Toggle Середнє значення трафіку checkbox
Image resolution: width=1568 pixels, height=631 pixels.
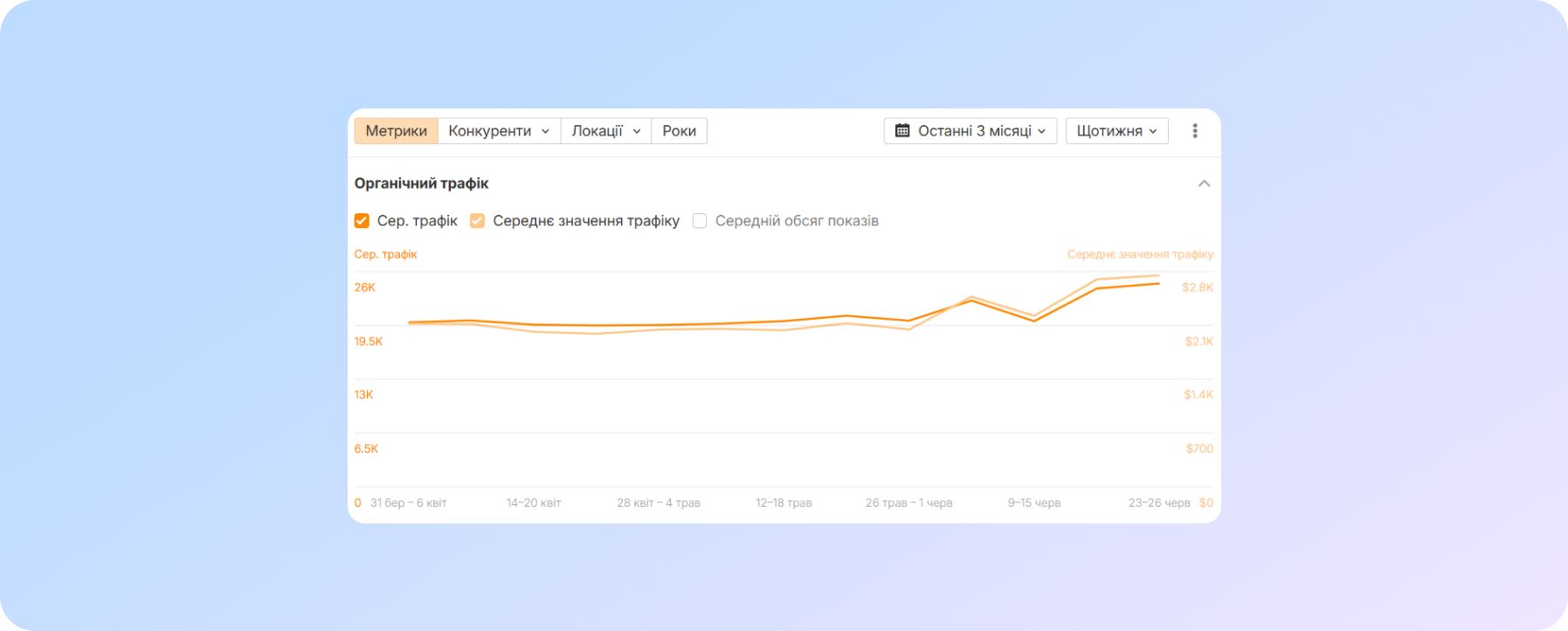(477, 221)
